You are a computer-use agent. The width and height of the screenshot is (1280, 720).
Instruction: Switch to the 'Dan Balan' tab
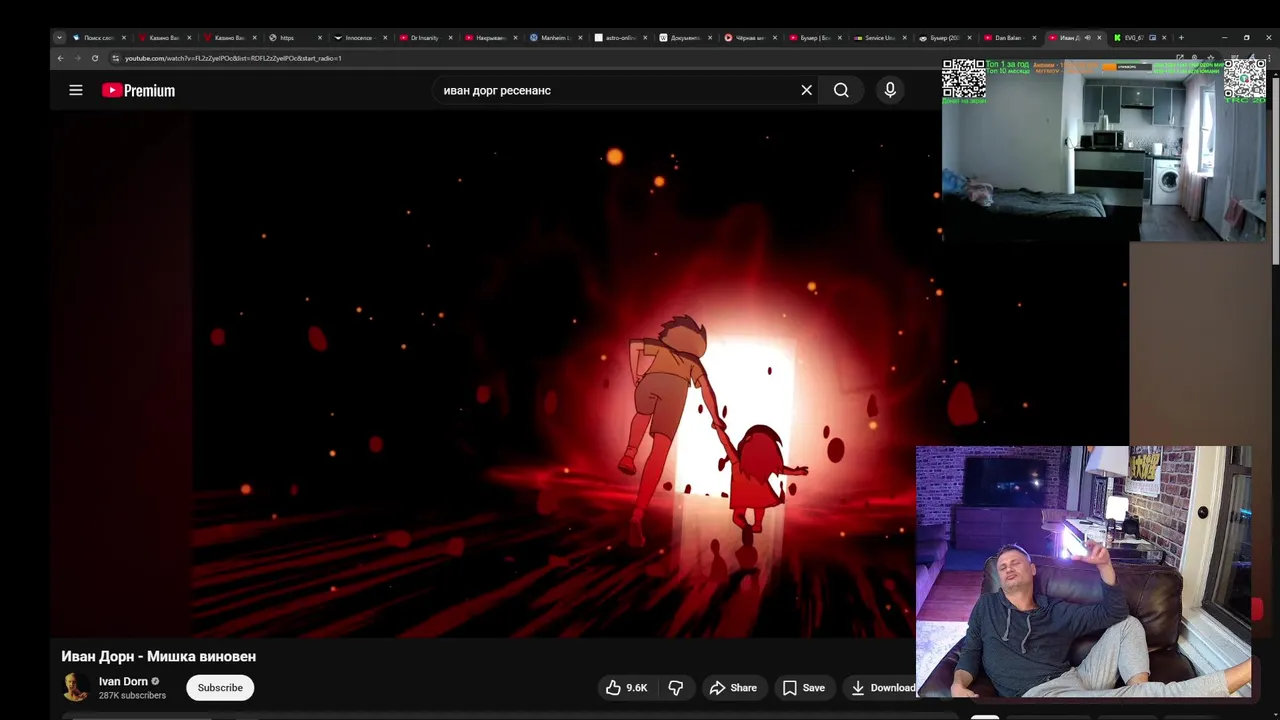click(1008, 38)
